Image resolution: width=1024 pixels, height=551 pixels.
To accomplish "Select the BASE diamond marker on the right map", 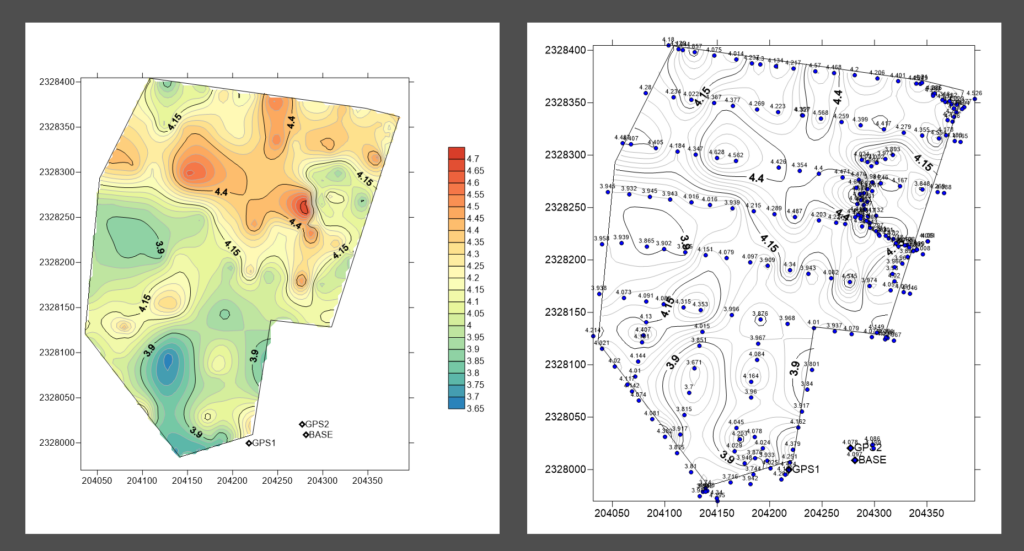I will (x=854, y=460).
